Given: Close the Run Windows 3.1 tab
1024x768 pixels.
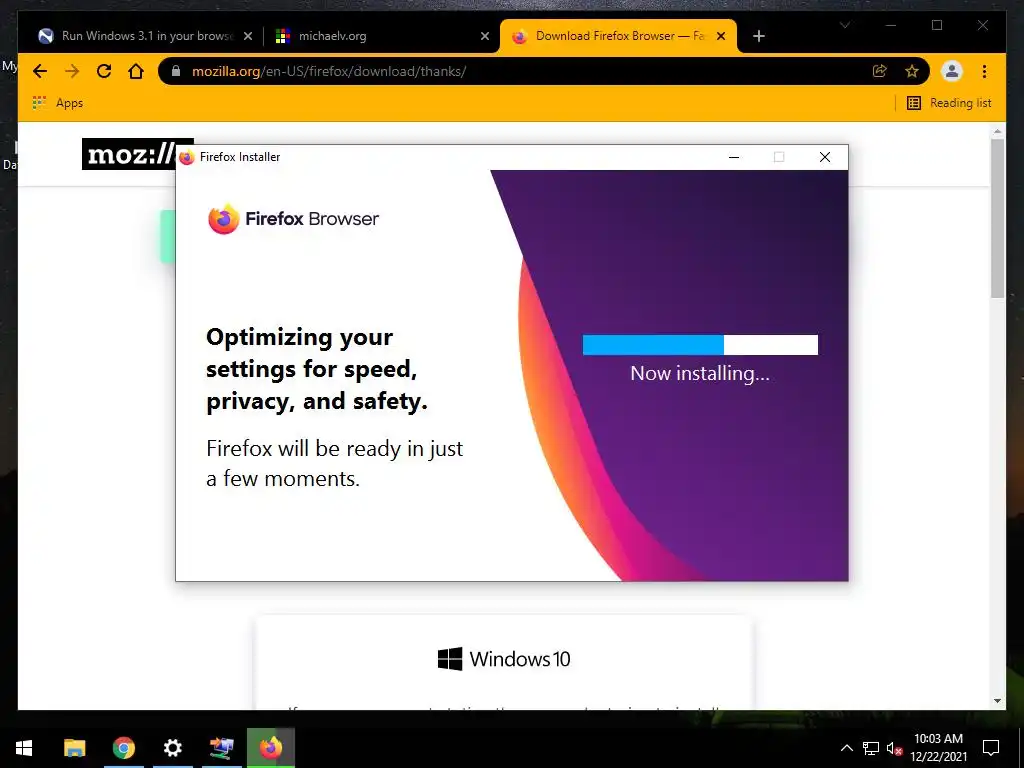Looking at the screenshot, I should tap(248, 36).
